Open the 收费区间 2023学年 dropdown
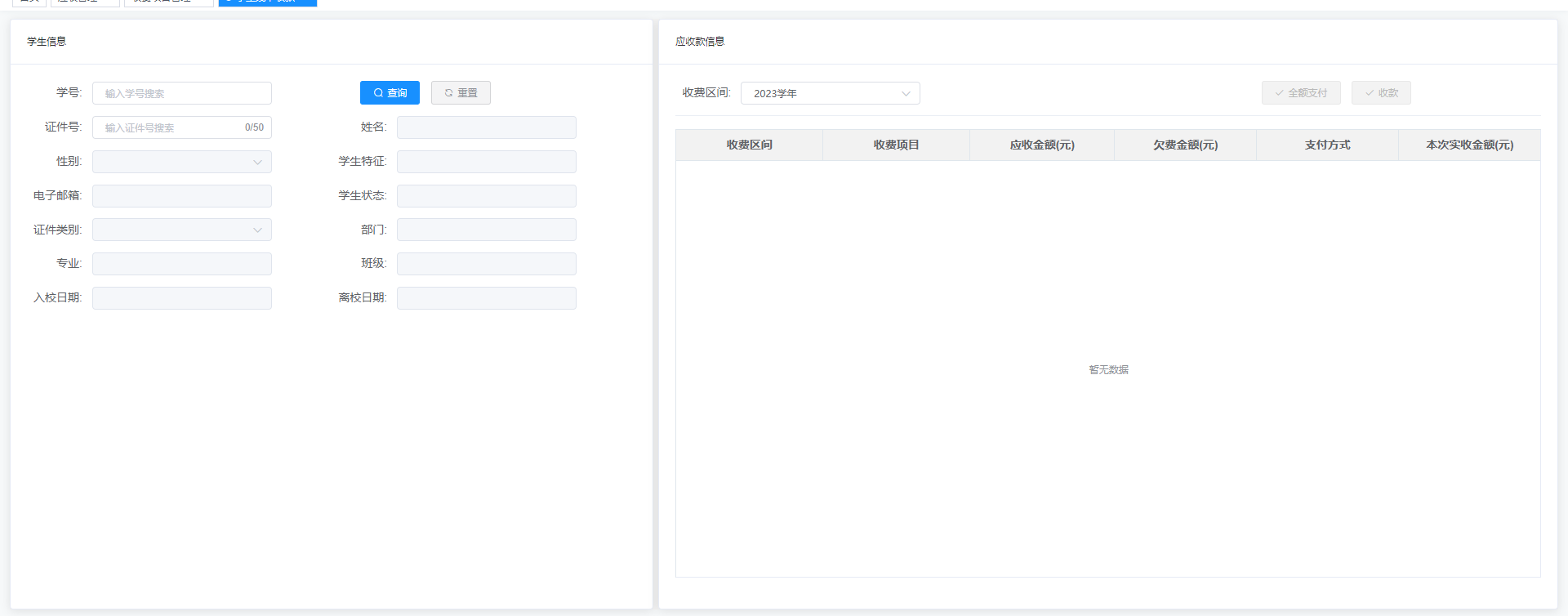This screenshot has height=616, width=1568. (831, 93)
